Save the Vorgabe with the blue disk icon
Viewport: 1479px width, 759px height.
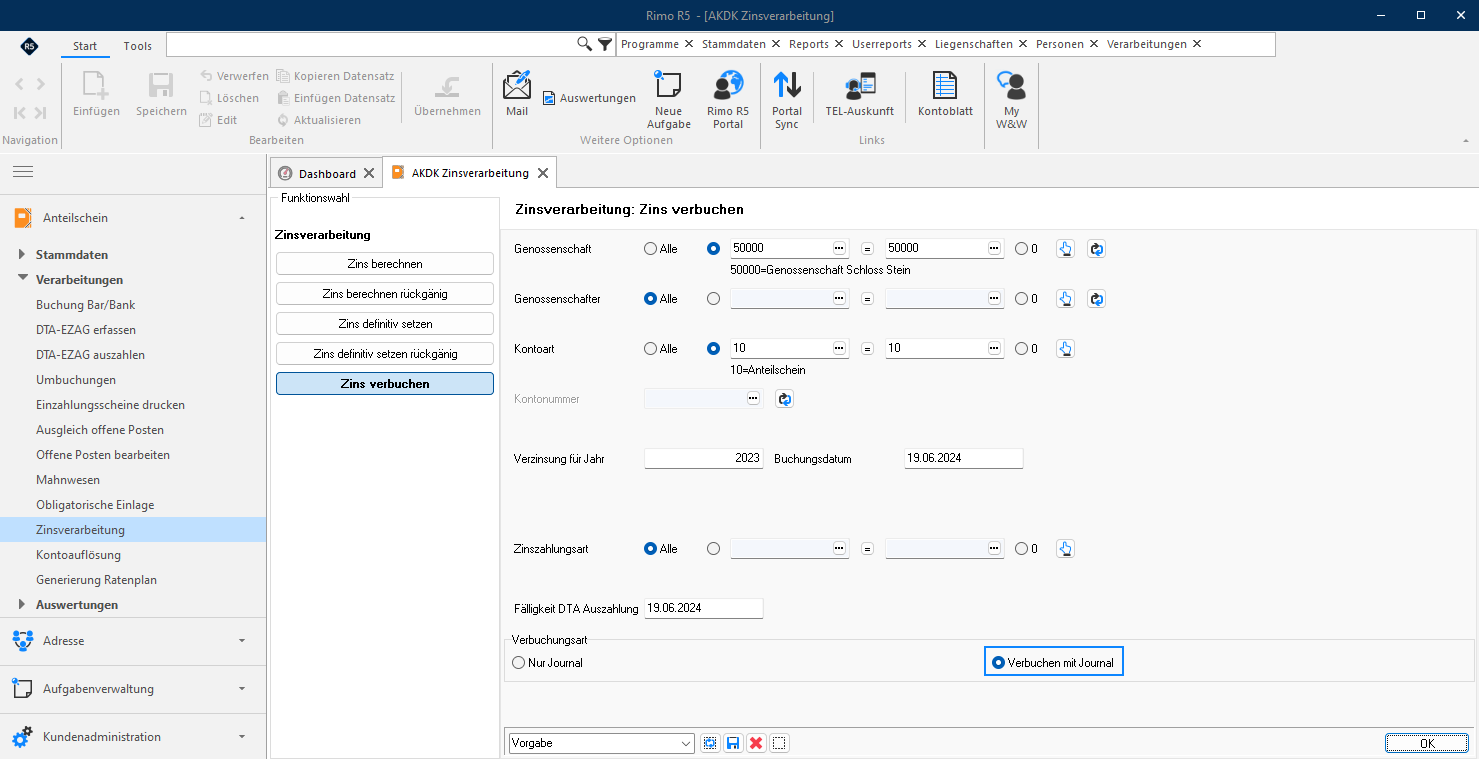(733, 743)
